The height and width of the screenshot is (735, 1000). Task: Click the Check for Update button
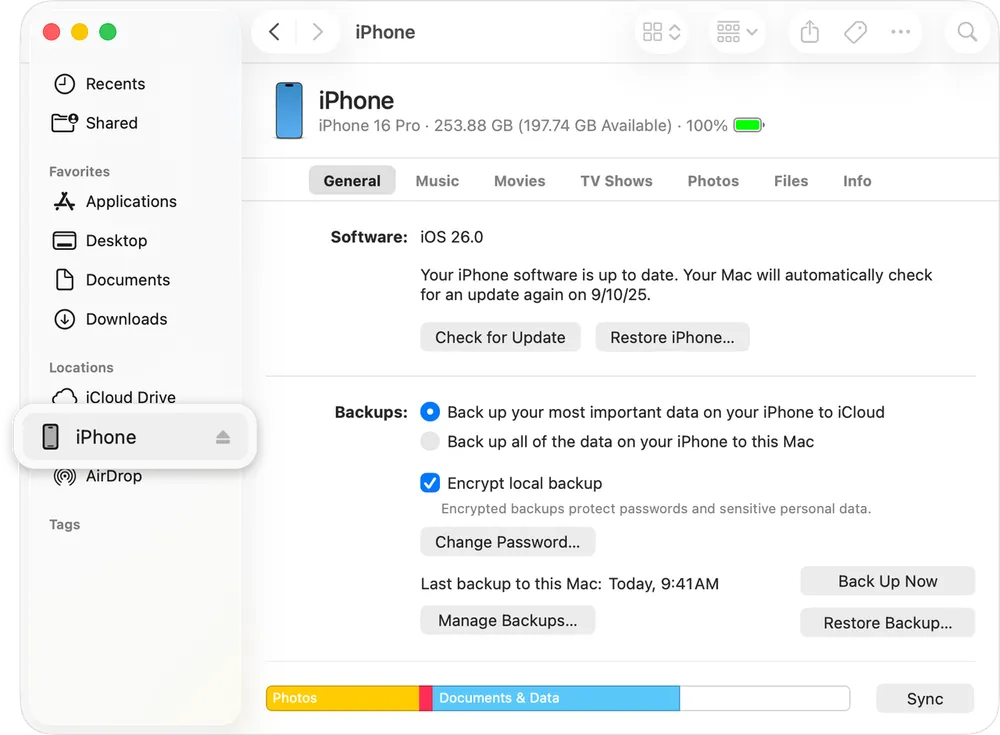[x=500, y=337]
